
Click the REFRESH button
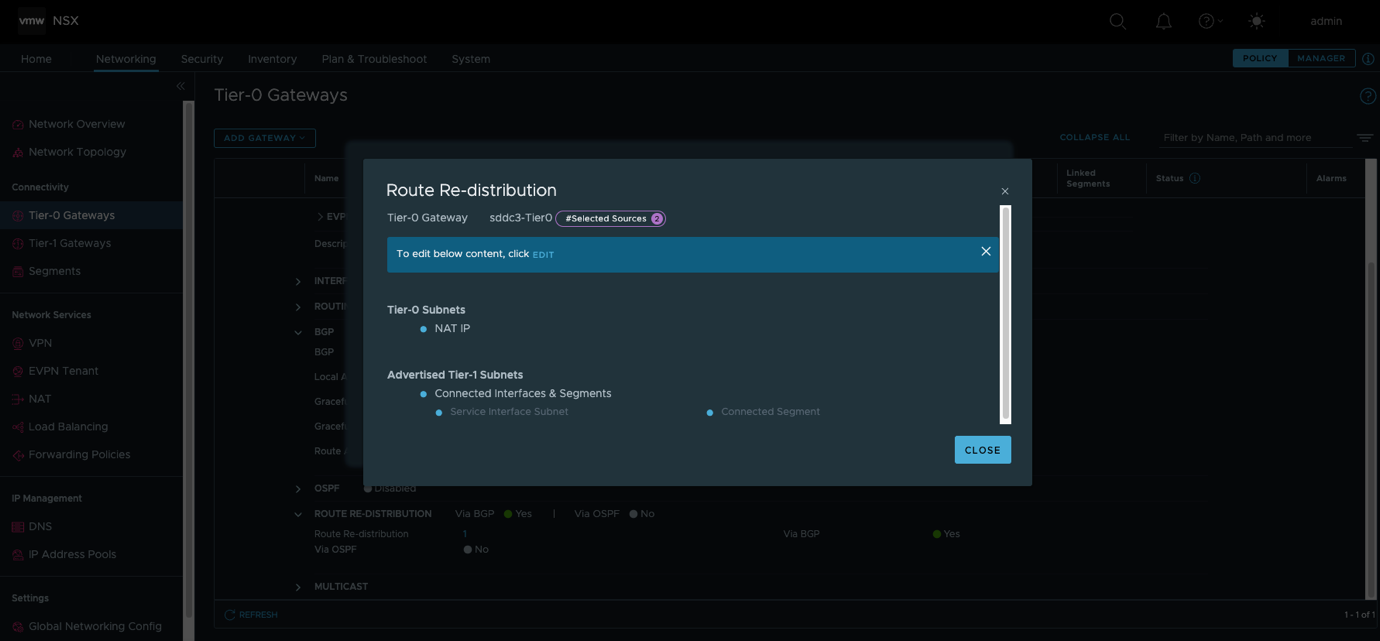point(251,615)
